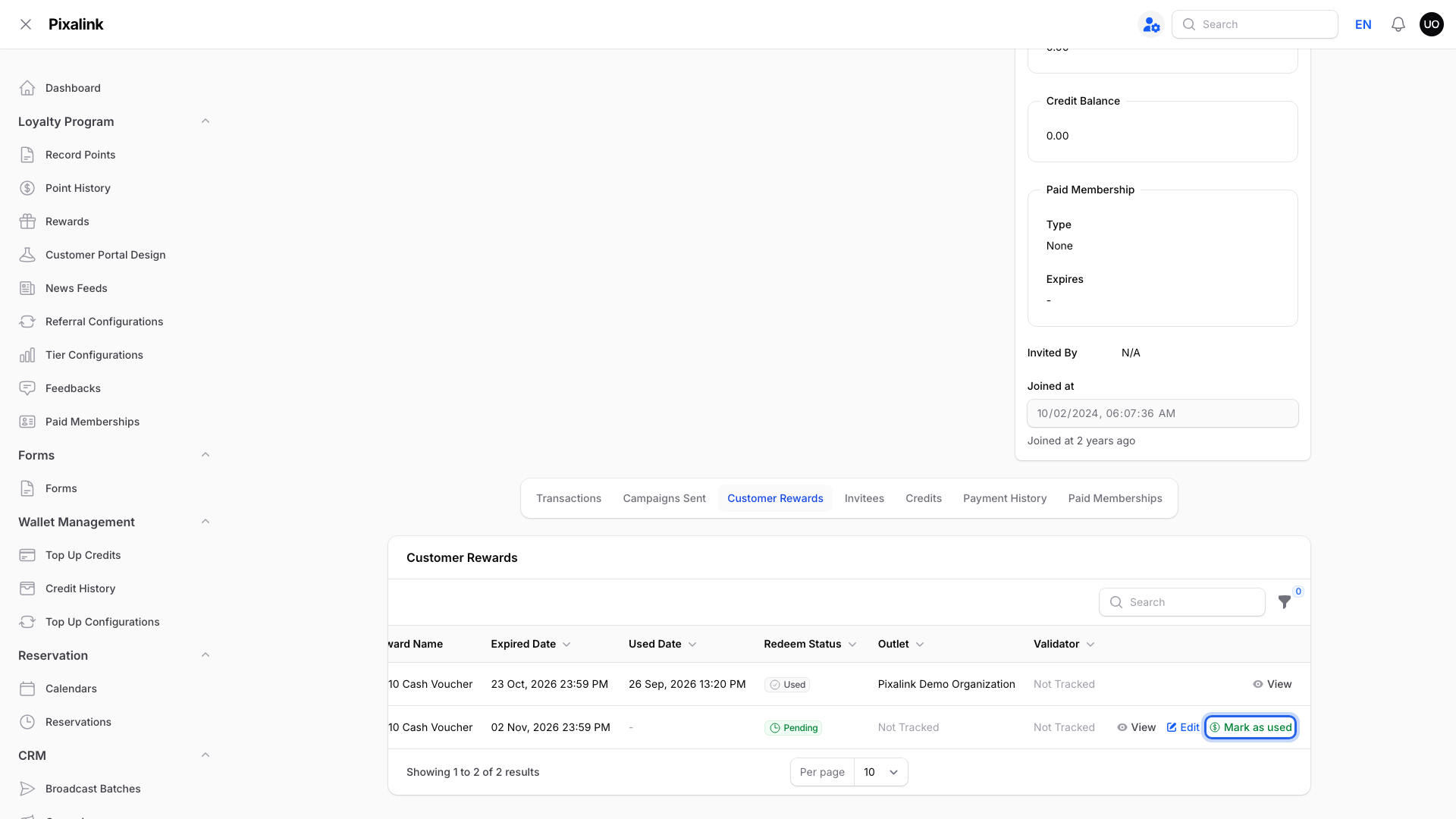
Task: Collapse the Forms section chevron
Action: (x=206, y=455)
